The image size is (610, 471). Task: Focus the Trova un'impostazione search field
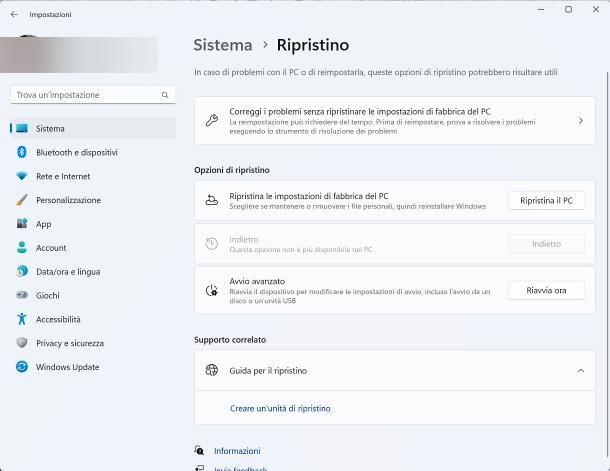[93, 95]
